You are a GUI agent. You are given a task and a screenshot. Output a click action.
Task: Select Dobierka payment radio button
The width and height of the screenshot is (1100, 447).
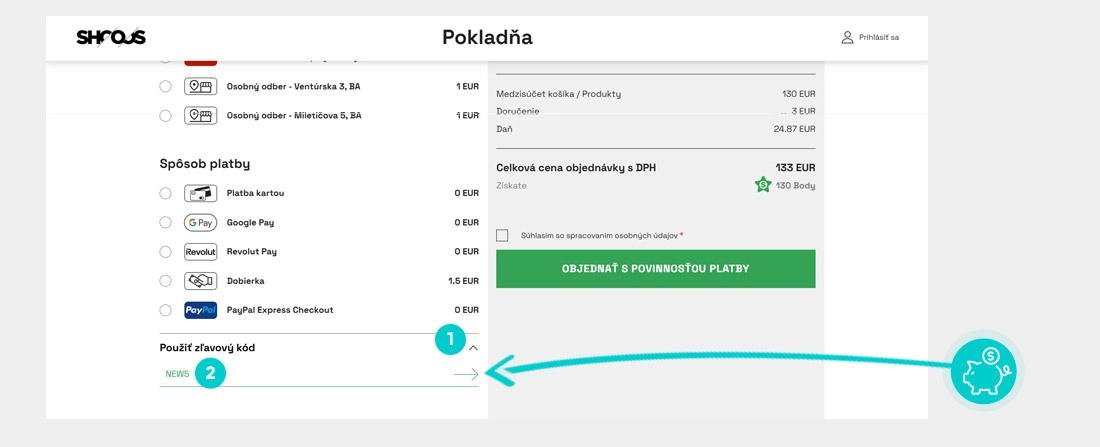(x=165, y=281)
